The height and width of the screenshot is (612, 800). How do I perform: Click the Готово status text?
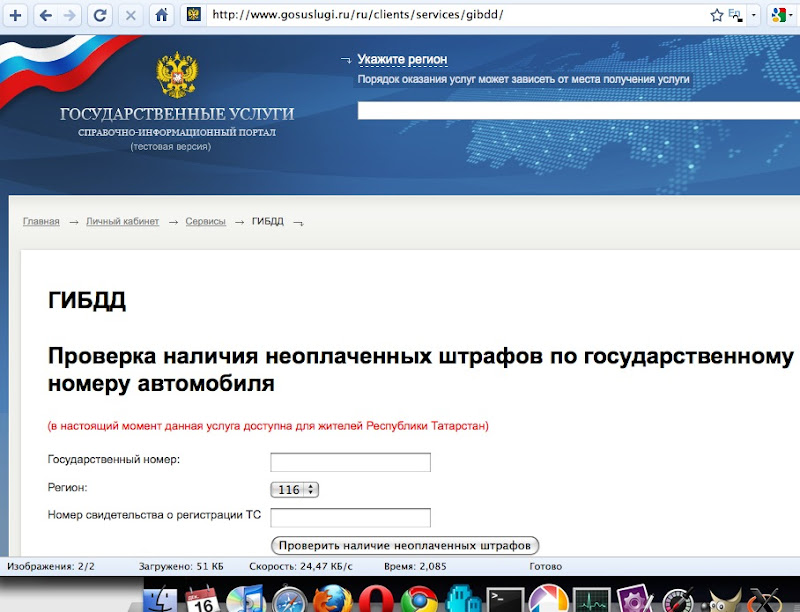point(545,566)
